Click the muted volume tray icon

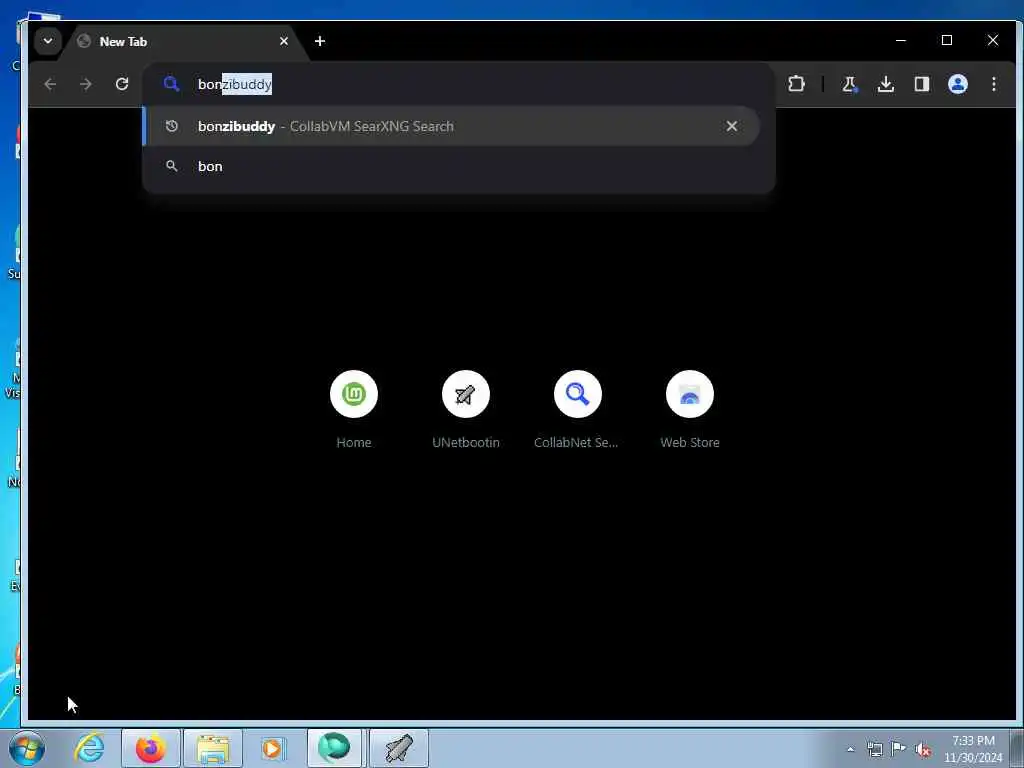coord(922,750)
